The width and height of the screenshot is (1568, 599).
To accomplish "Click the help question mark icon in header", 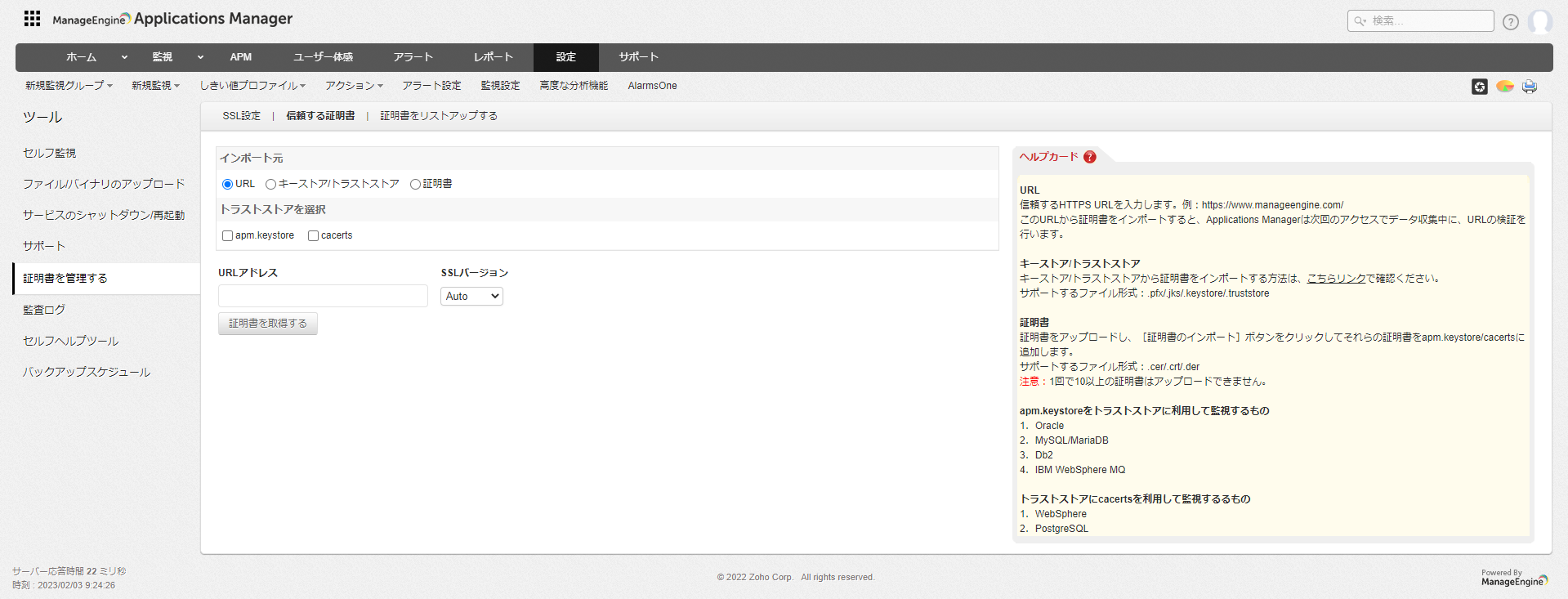I will pos(1510,22).
